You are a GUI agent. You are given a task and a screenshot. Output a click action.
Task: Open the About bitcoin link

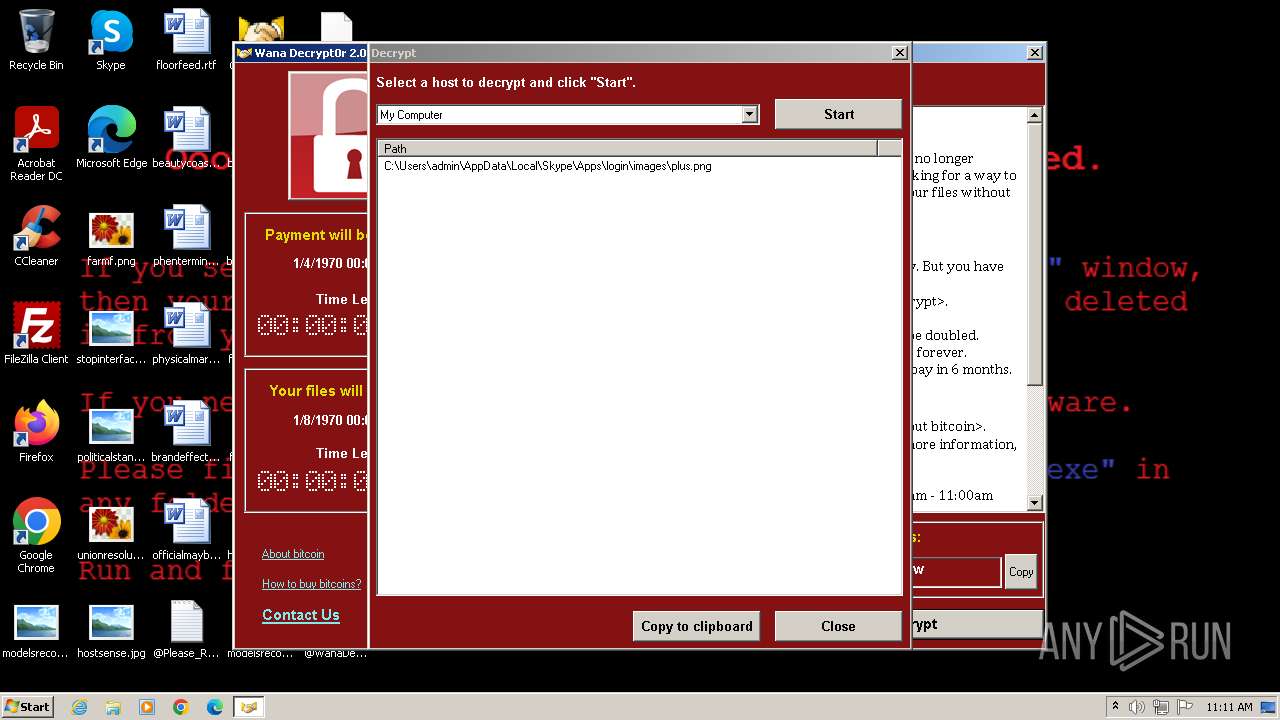tap(293, 554)
